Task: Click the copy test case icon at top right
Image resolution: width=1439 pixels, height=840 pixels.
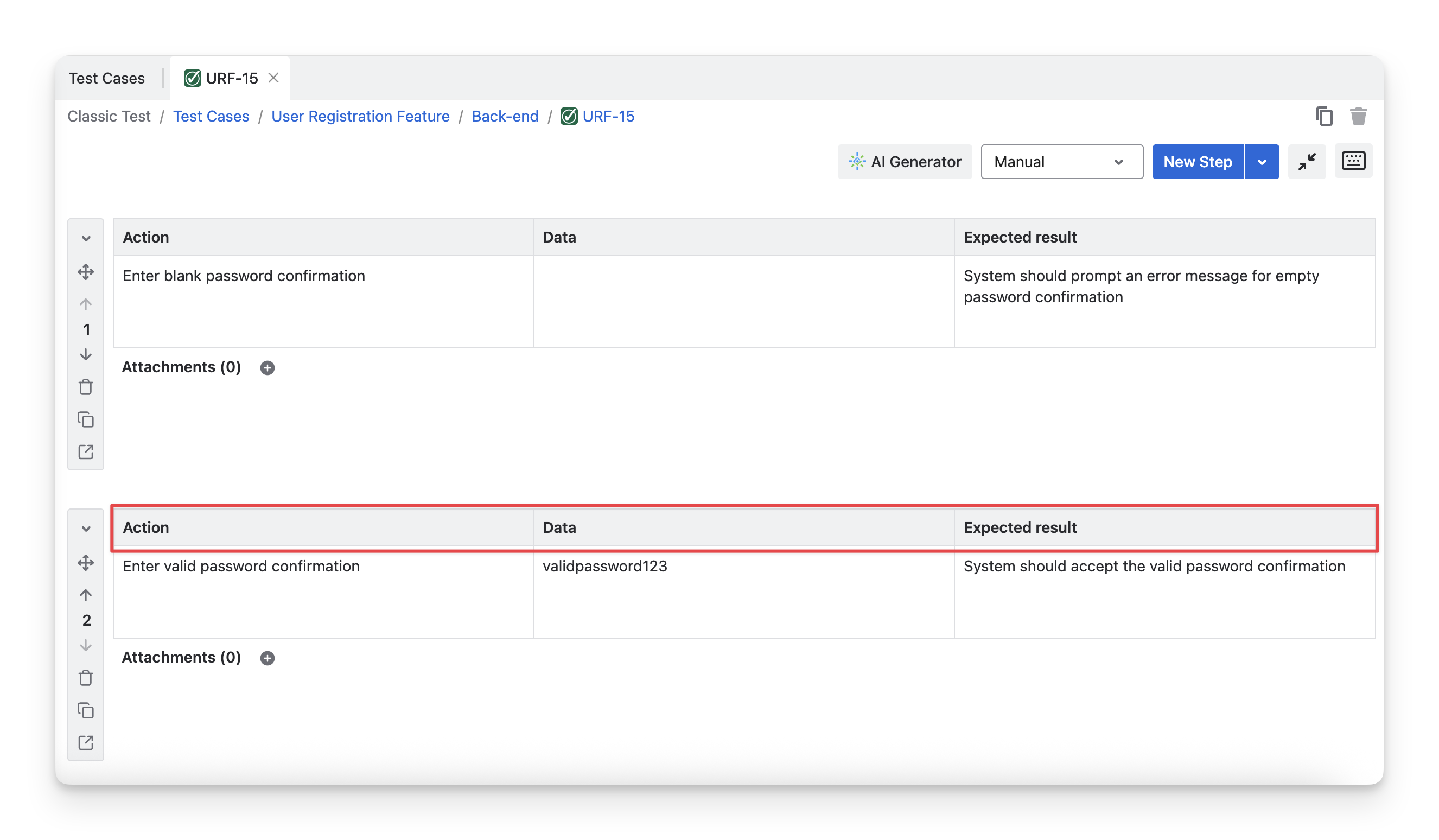Action: pos(1323,117)
